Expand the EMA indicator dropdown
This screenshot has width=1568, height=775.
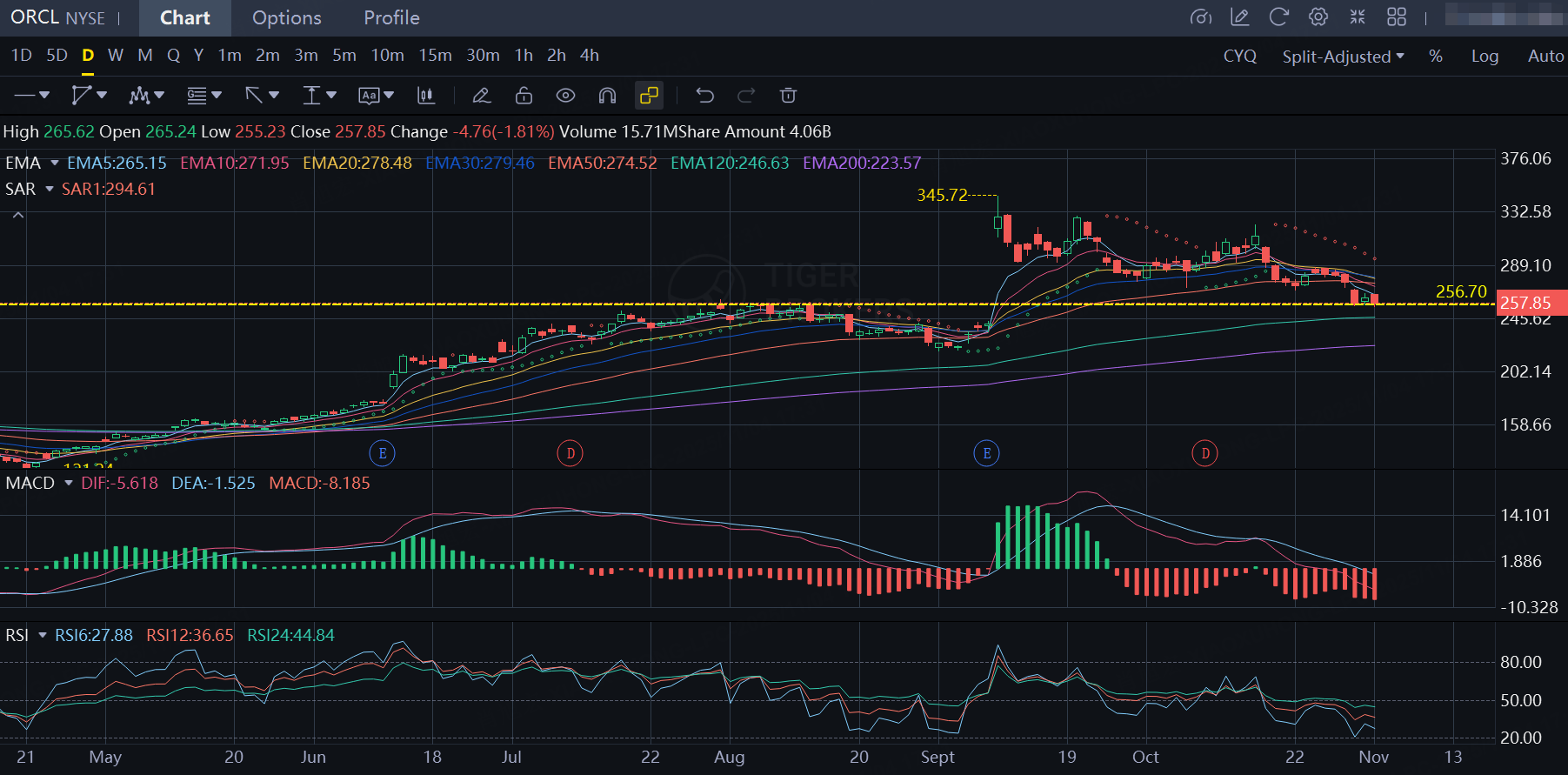55,164
